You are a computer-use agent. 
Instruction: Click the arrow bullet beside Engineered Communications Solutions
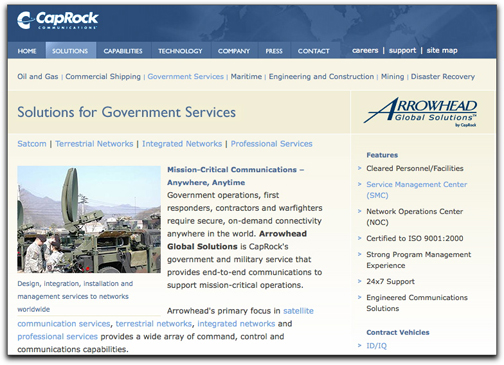[360, 297]
